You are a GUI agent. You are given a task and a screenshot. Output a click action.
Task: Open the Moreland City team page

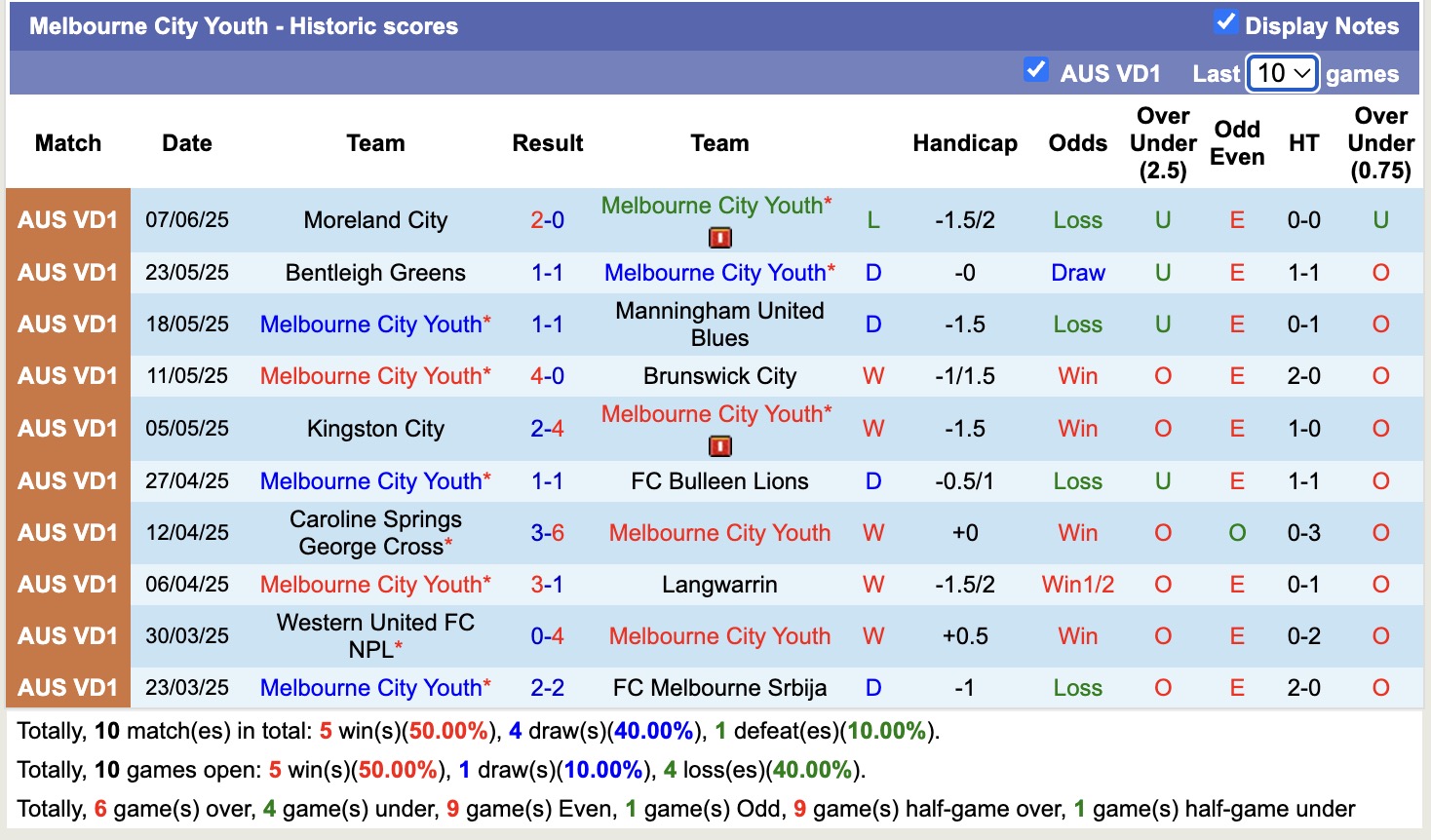tap(375, 220)
